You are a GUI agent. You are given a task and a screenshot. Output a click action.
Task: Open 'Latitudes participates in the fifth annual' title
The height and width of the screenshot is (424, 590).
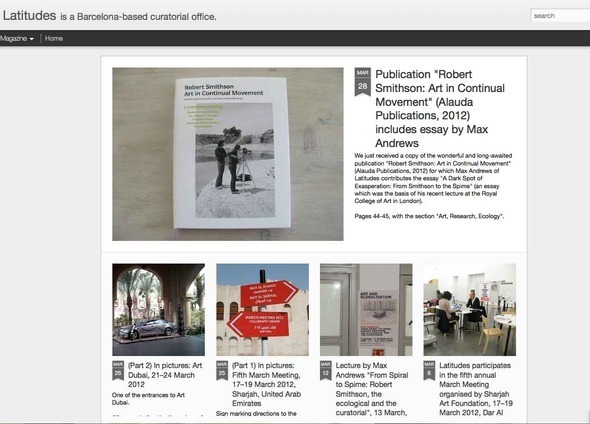point(476,389)
